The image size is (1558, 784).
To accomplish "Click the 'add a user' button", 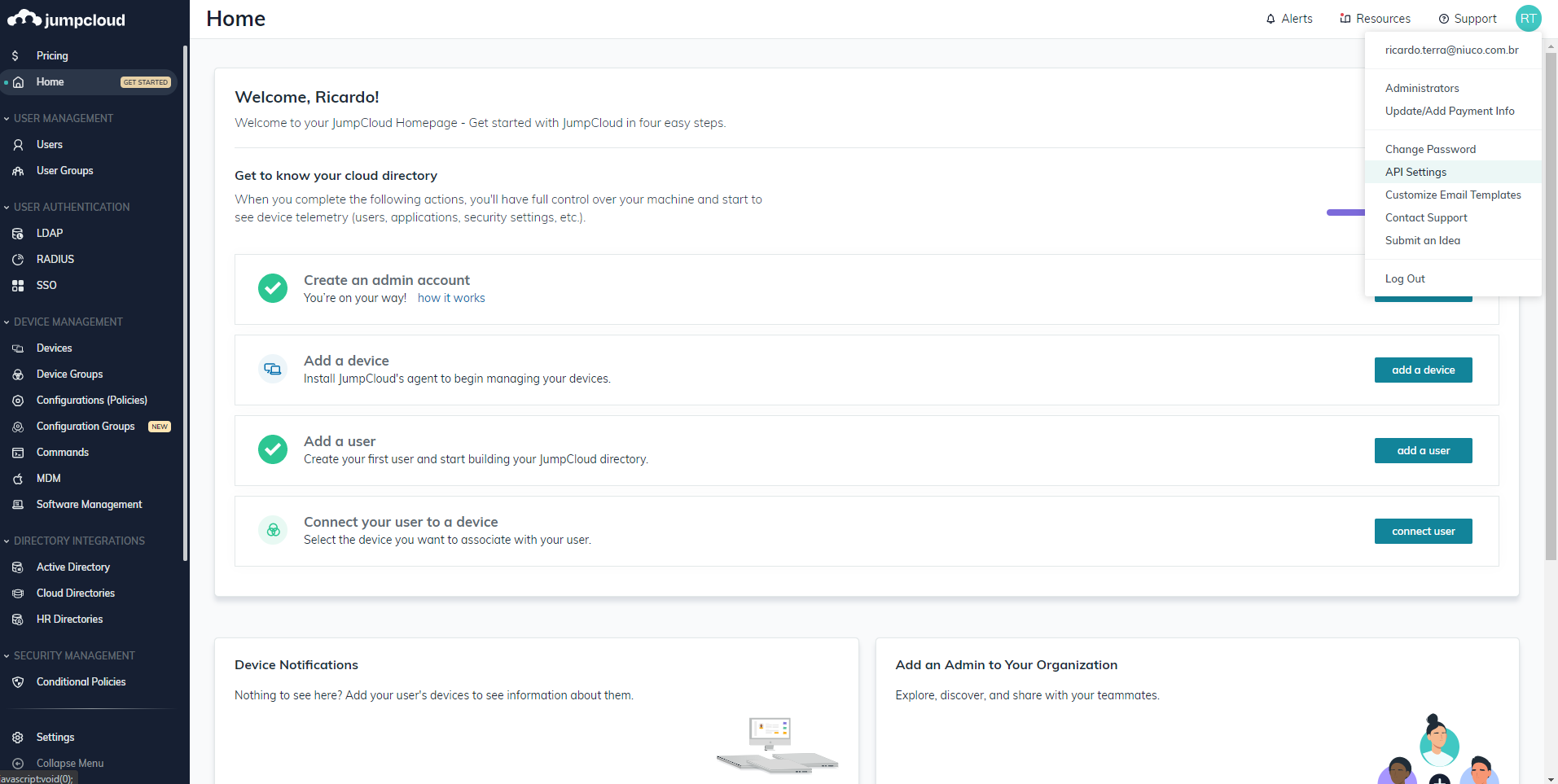I will (x=1423, y=450).
